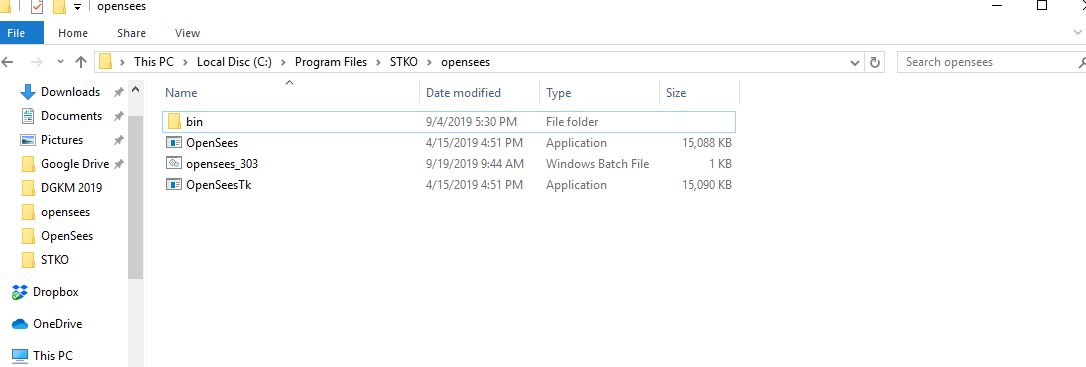Unpin Documents via its pin icon
Viewport: 1086px width, 367px height.
point(118,116)
